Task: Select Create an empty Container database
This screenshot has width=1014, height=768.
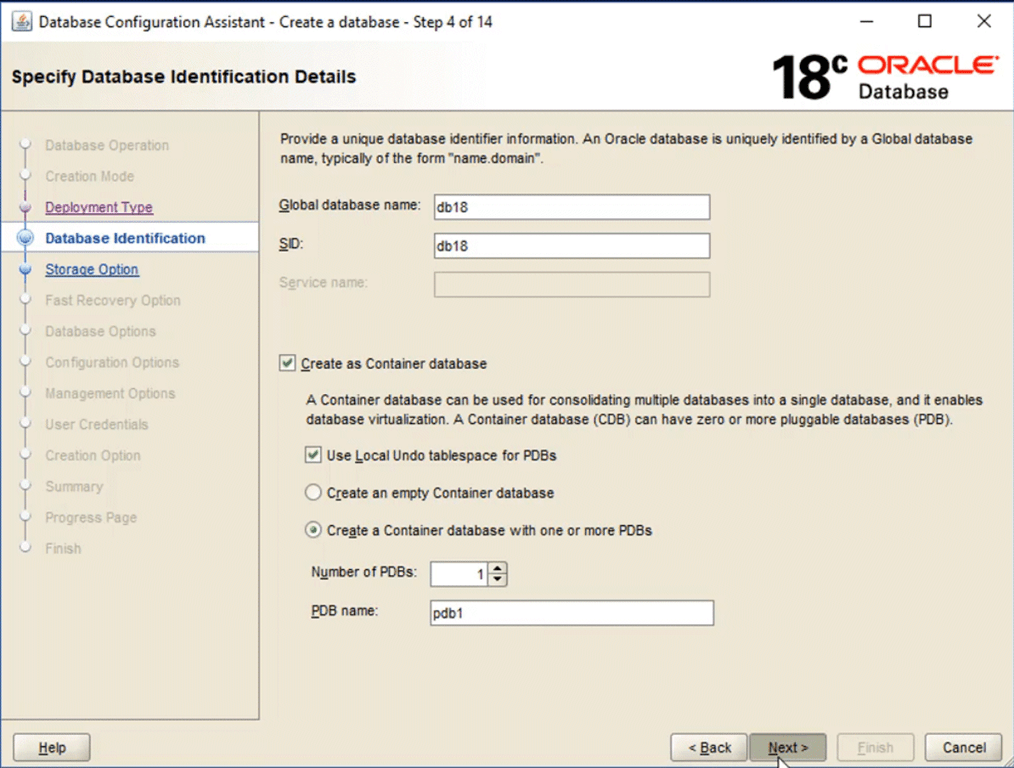Action: 313,493
